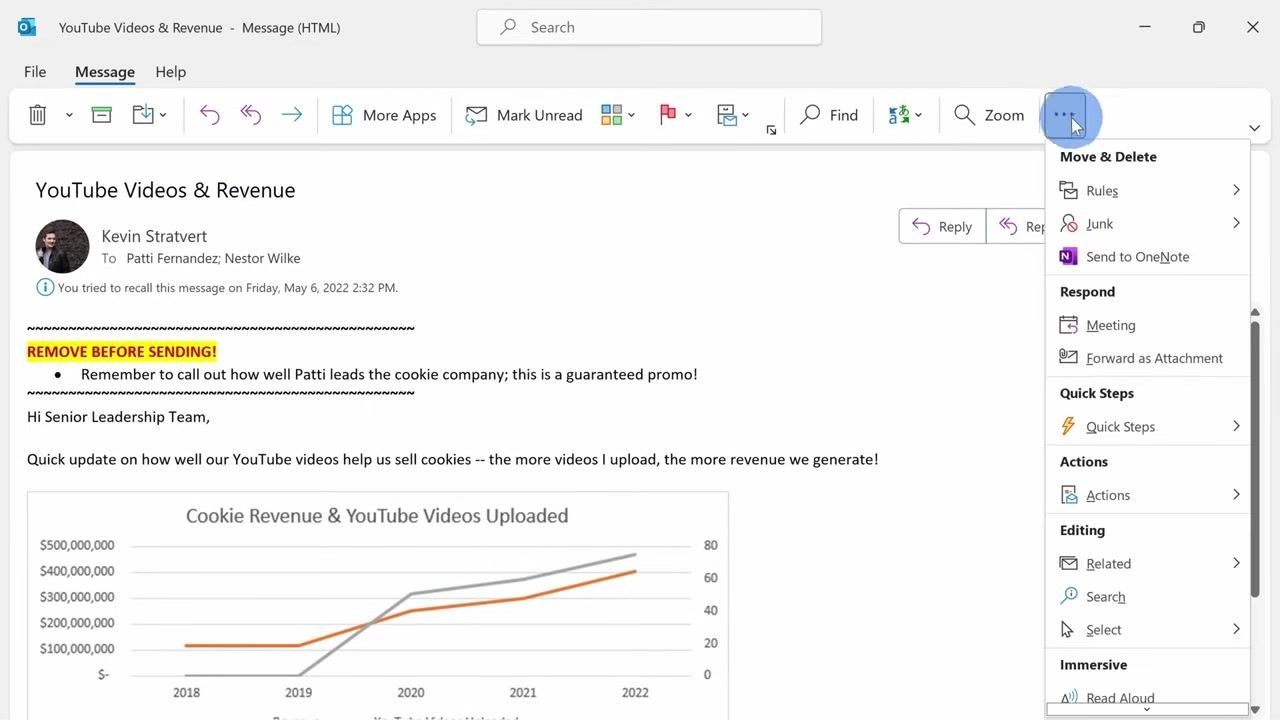Open the Categorize color squares dropdown
Viewport: 1280px width, 720px height.
pyautogui.click(x=618, y=115)
